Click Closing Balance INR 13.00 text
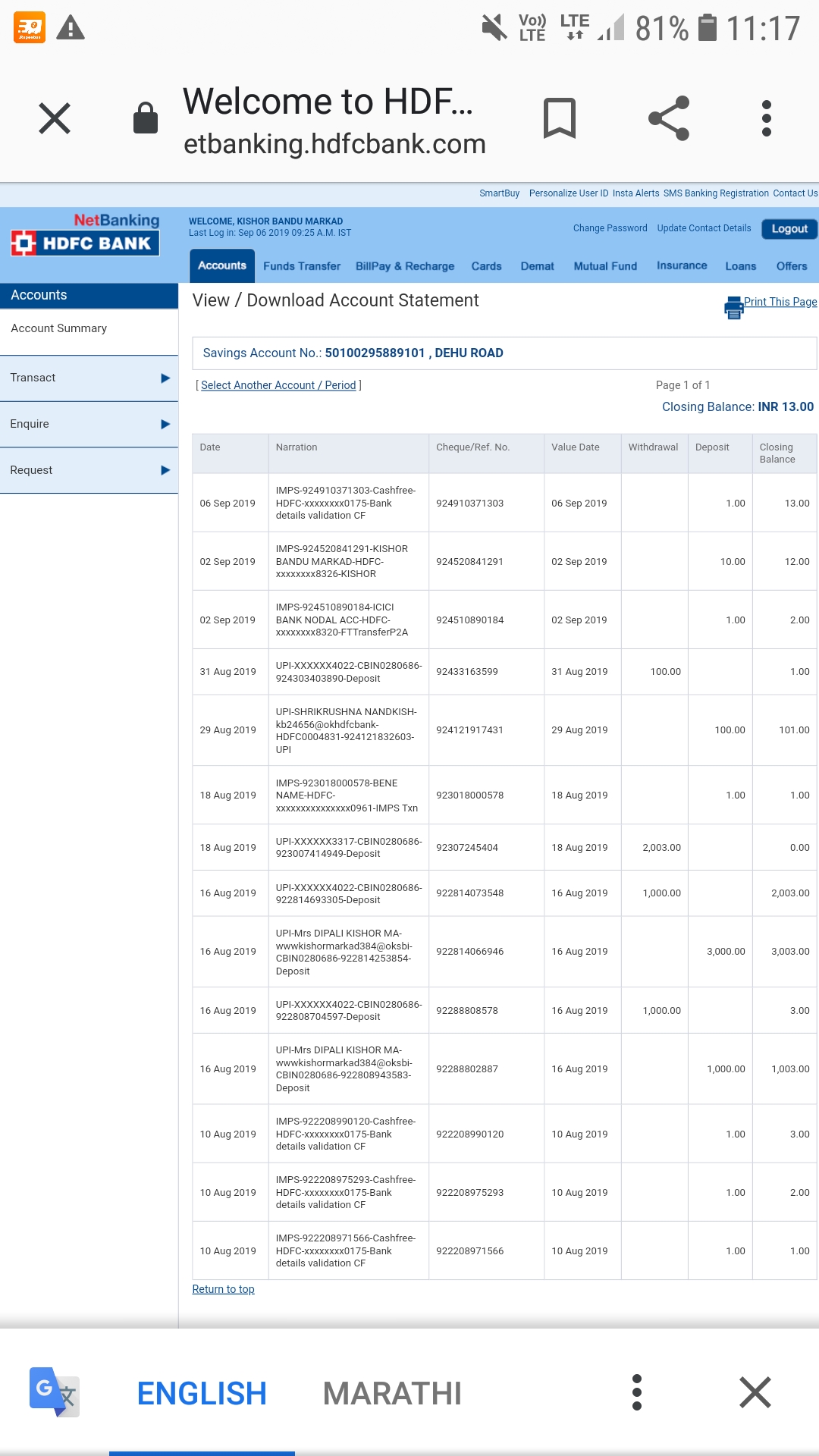Viewport: 819px width, 1456px height. 738,407
